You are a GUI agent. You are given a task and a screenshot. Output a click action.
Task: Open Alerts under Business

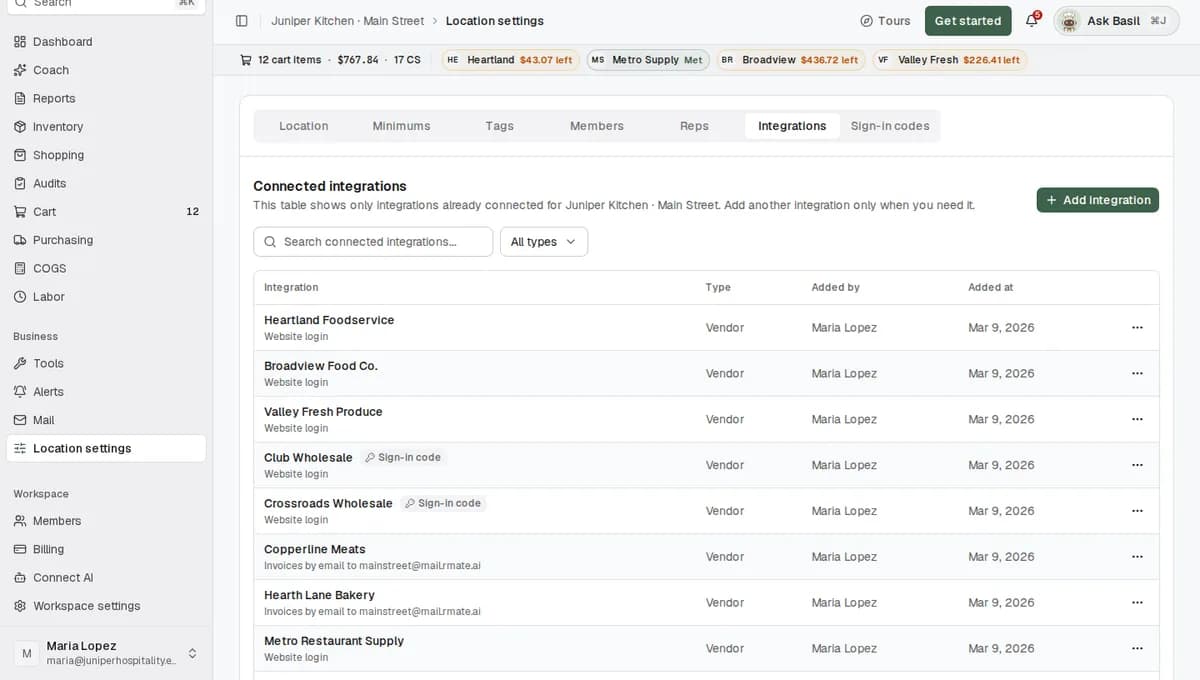click(106, 392)
